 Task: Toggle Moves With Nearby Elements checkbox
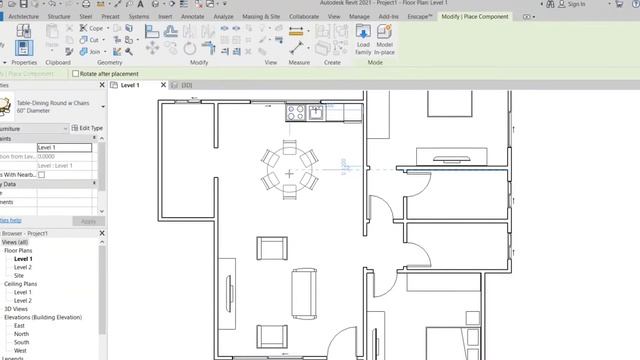41,175
